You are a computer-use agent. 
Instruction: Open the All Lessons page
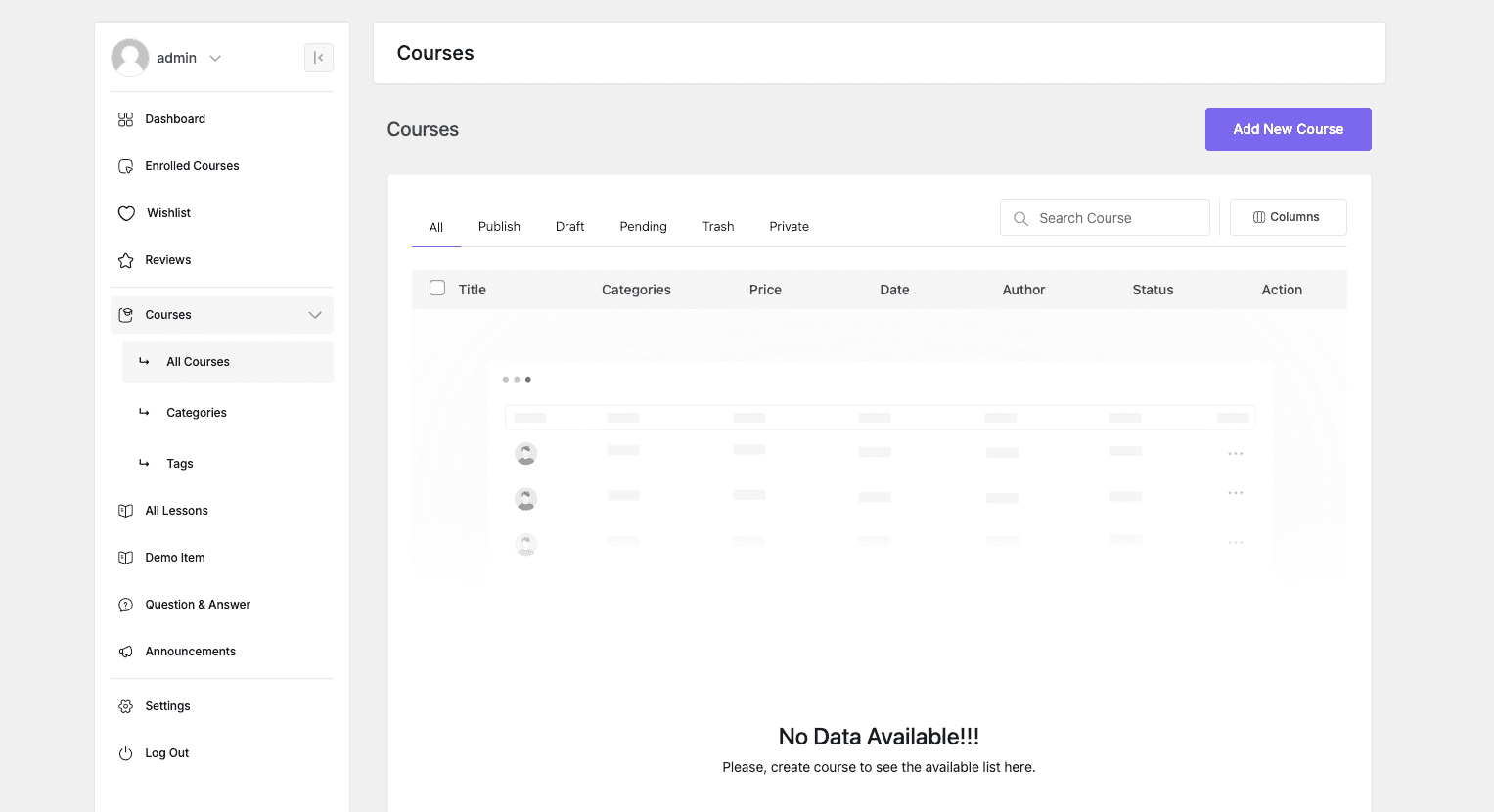pyautogui.click(x=176, y=511)
